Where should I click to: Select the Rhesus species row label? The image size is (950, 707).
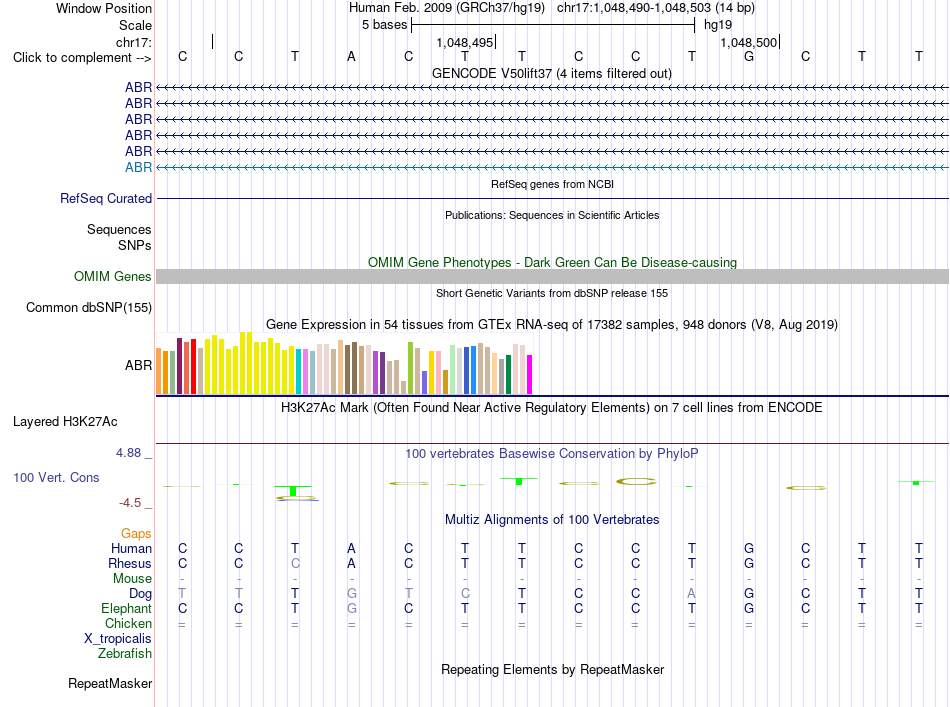click(x=130, y=563)
